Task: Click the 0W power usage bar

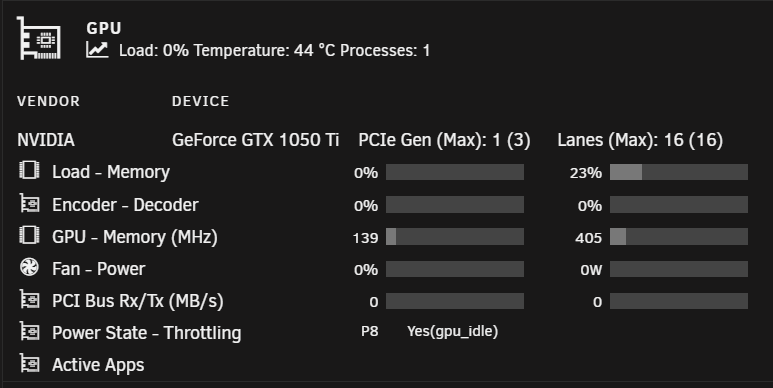Action: [678, 269]
